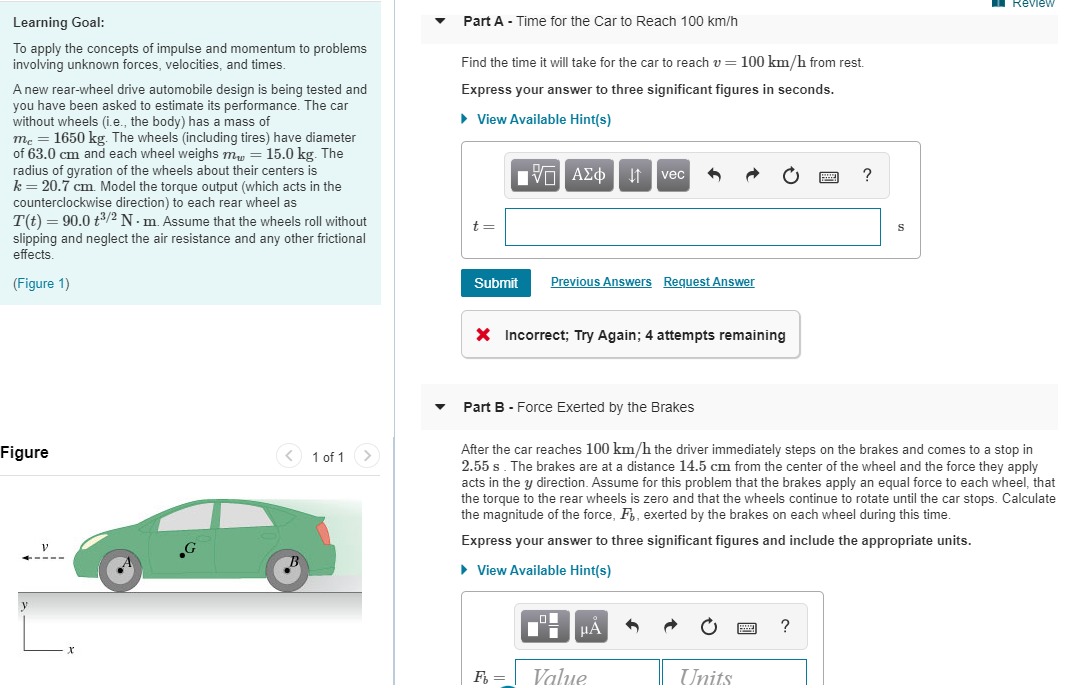Open the on-screen keyboard icon
This screenshot has height=688, width=1066.
point(829,174)
